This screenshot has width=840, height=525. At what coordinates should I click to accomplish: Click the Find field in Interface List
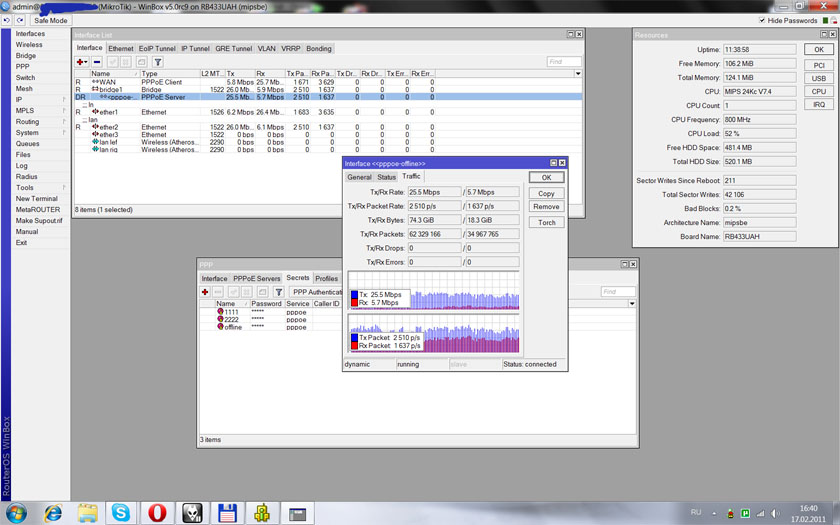click(x=563, y=62)
